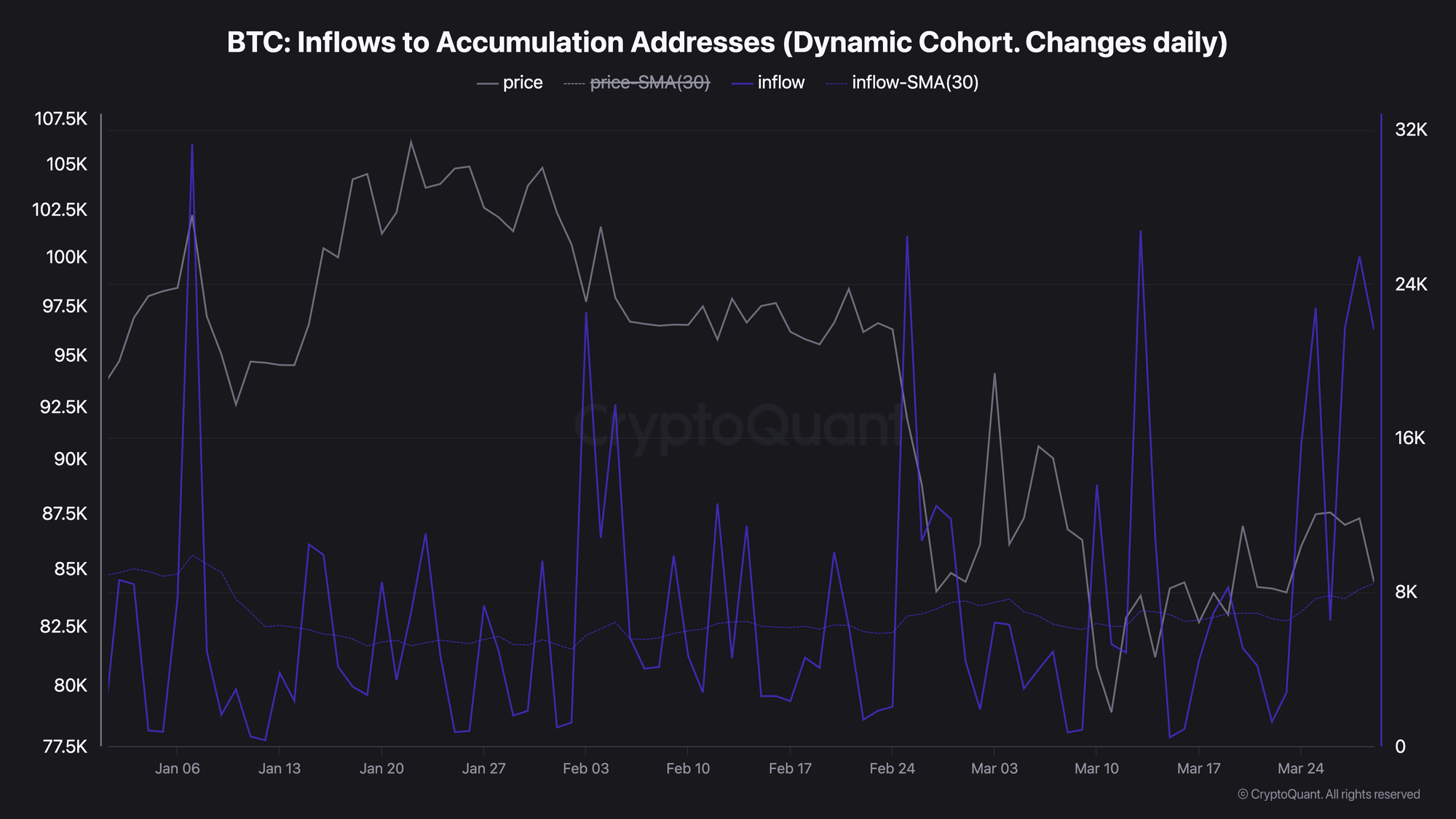Enable the struck-through price-SMA(30) legend item
This screenshot has width=1456, height=819.
(636, 83)
